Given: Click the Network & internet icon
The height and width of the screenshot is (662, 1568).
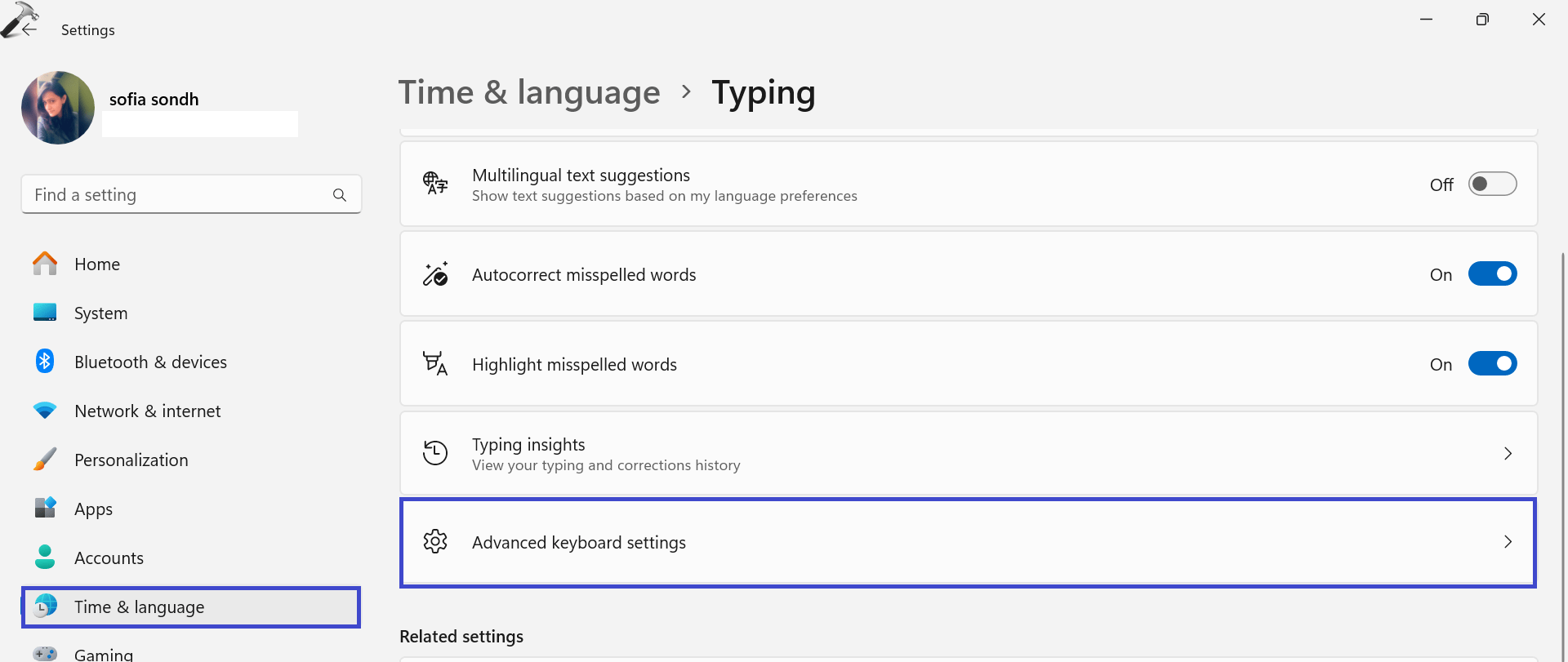Looking at the screenshot, I should pos(45,411).
